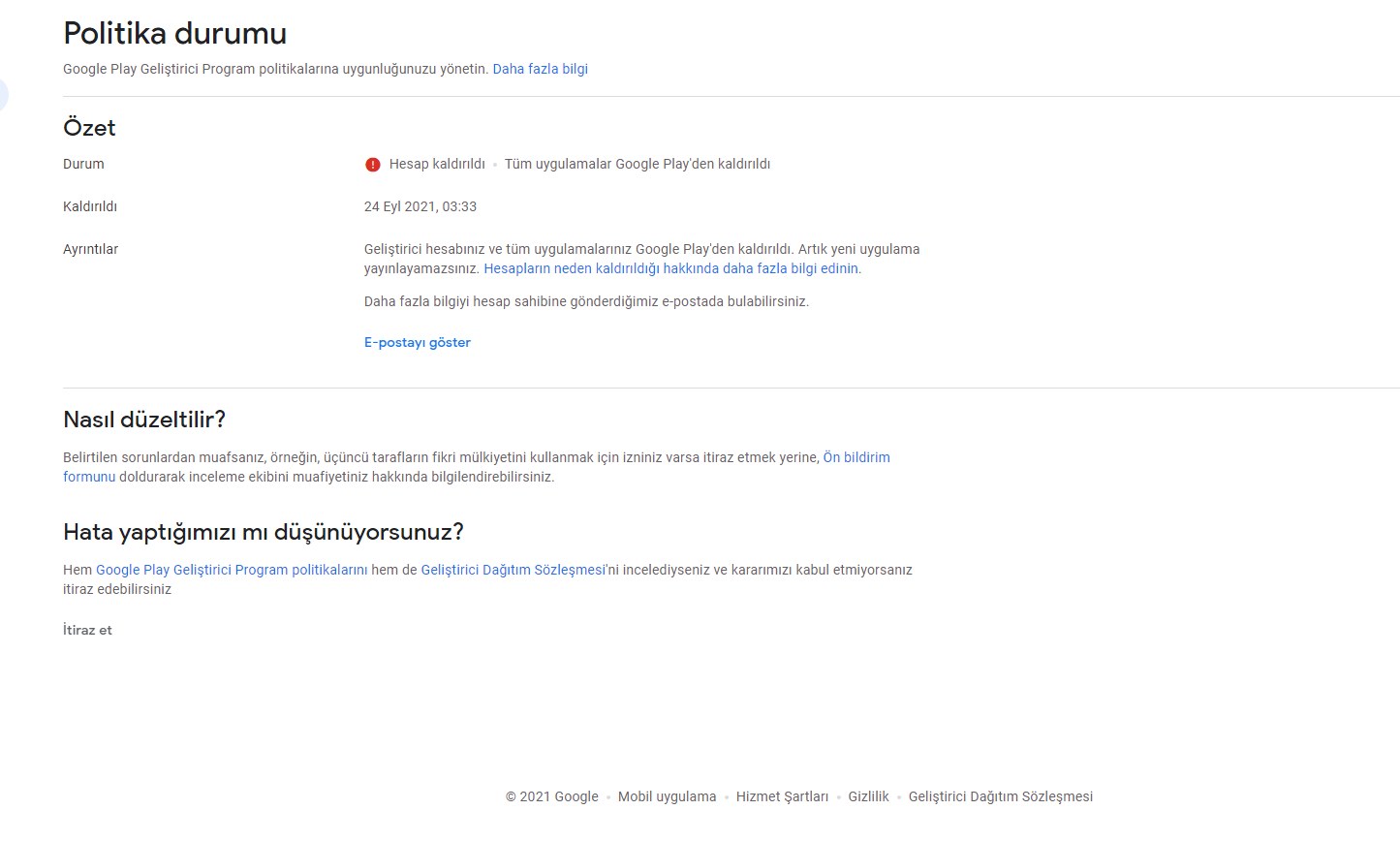The width and height of the screenshot is (1400, 841).
Task: Click 'Daha fazla bilgiyi hesap sahibine' sentence
Action: pyautogui.click(x=586, y=301)
